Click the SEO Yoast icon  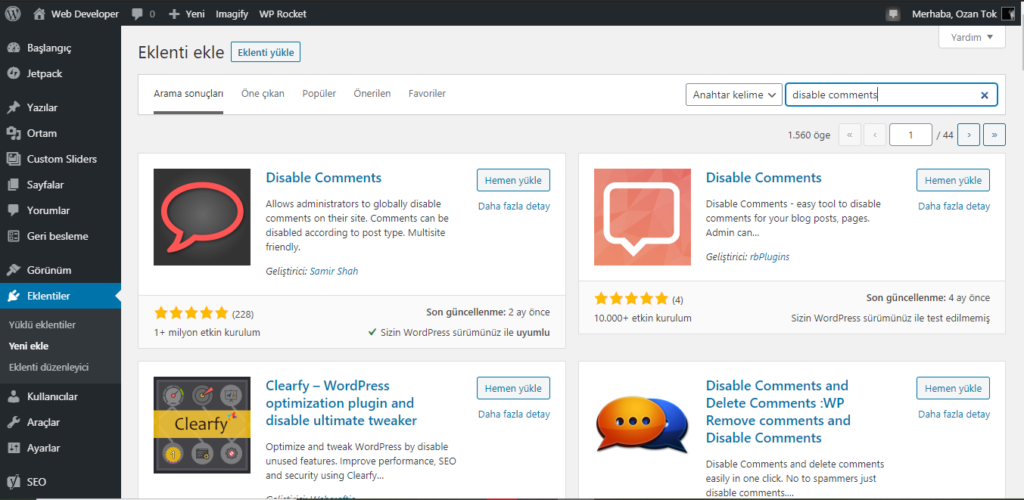coord(14,483)
